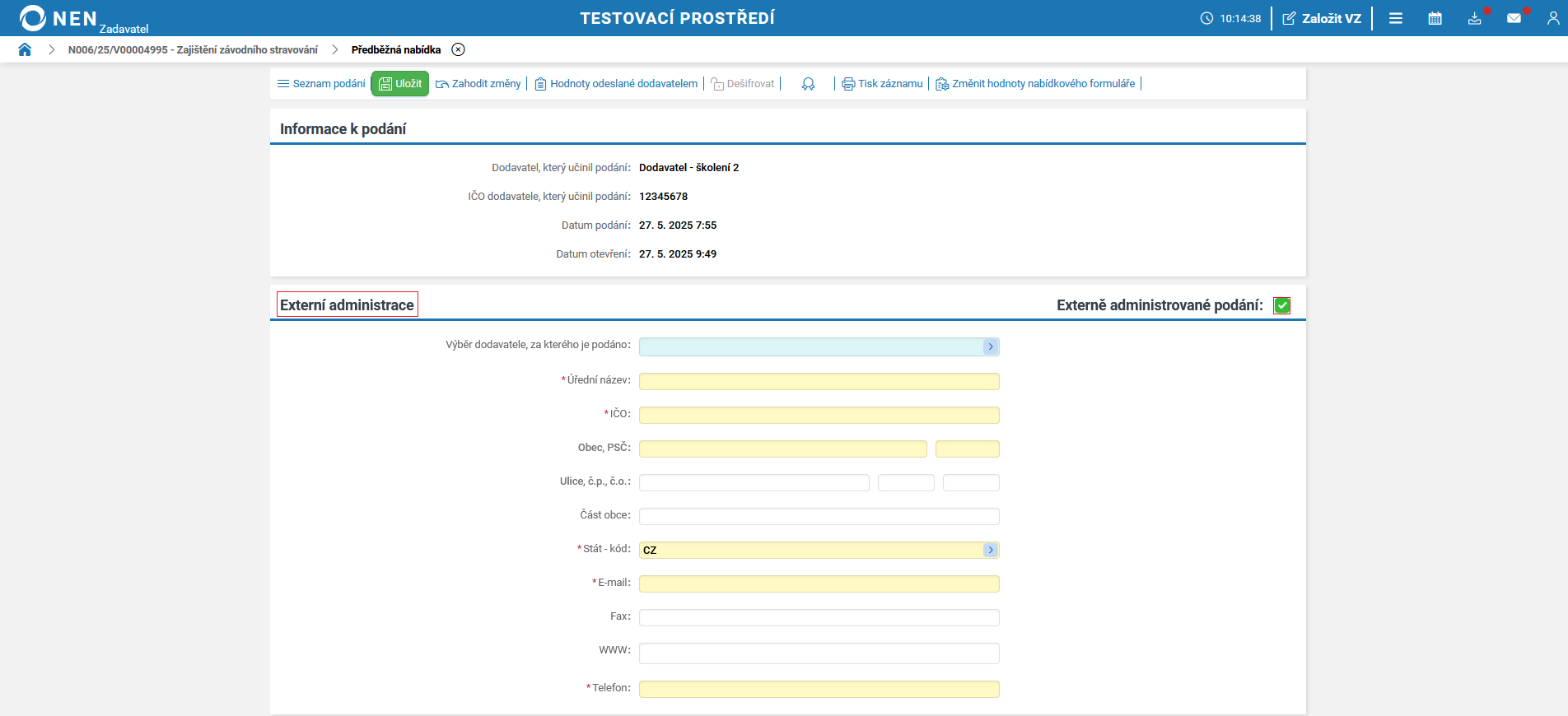Expand the Výběr dodavatele dropdown arrow

point(991,347)
